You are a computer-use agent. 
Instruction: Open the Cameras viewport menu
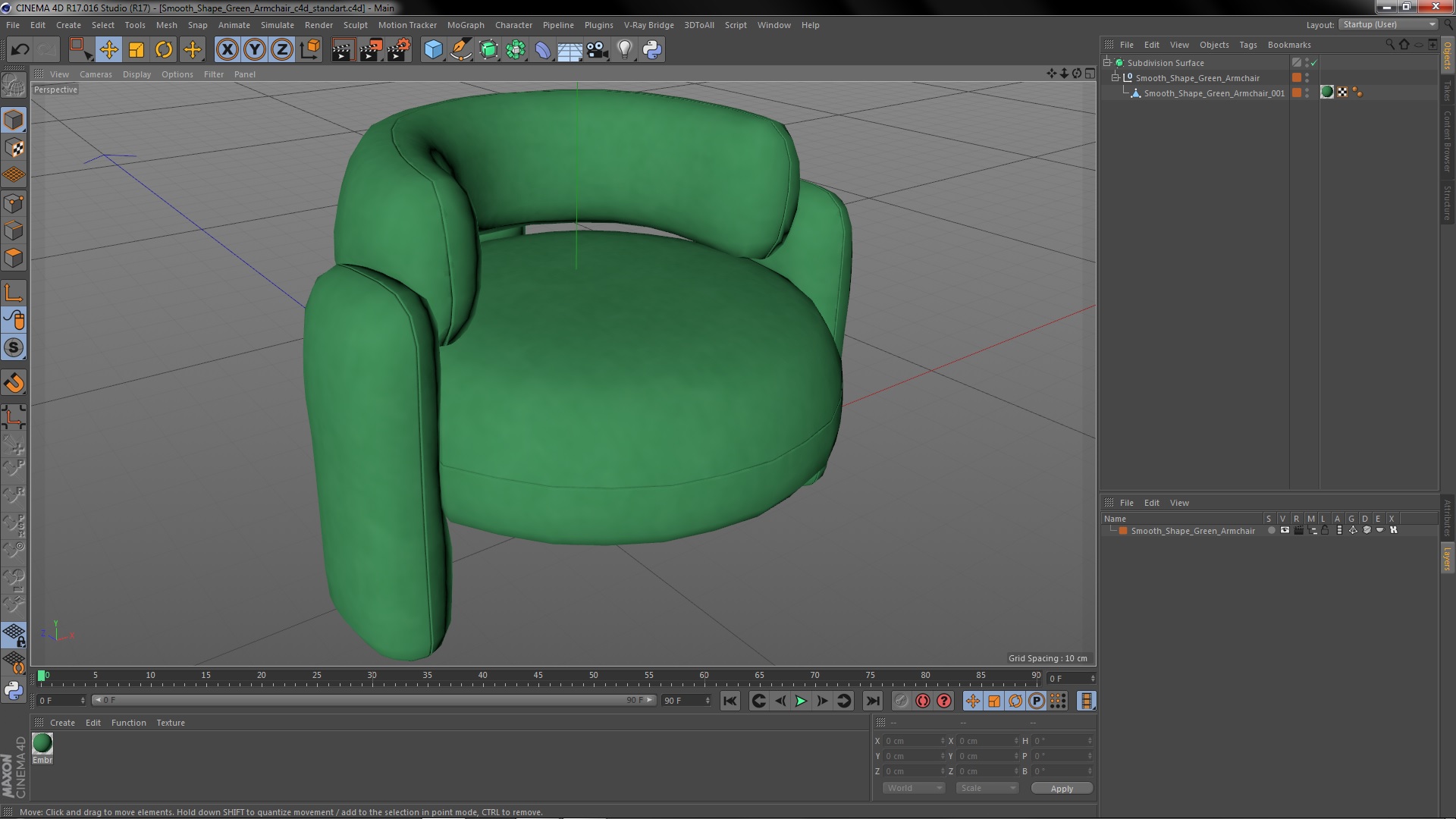[x=96, y=74]
